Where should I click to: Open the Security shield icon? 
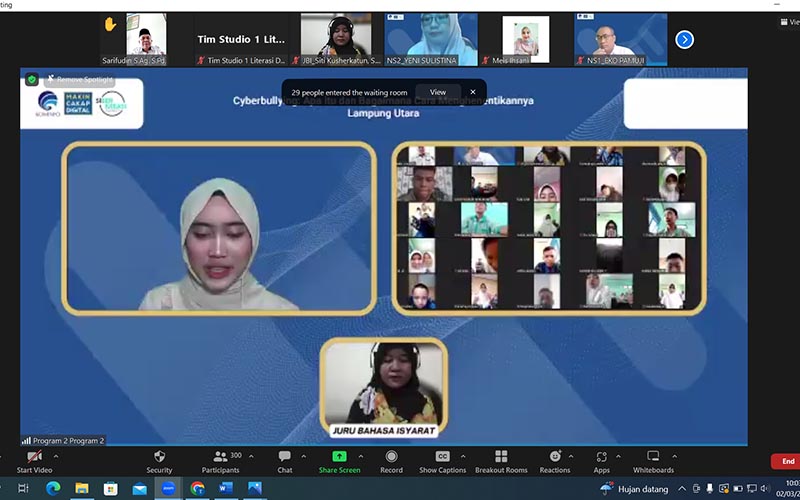pos(159,456)
